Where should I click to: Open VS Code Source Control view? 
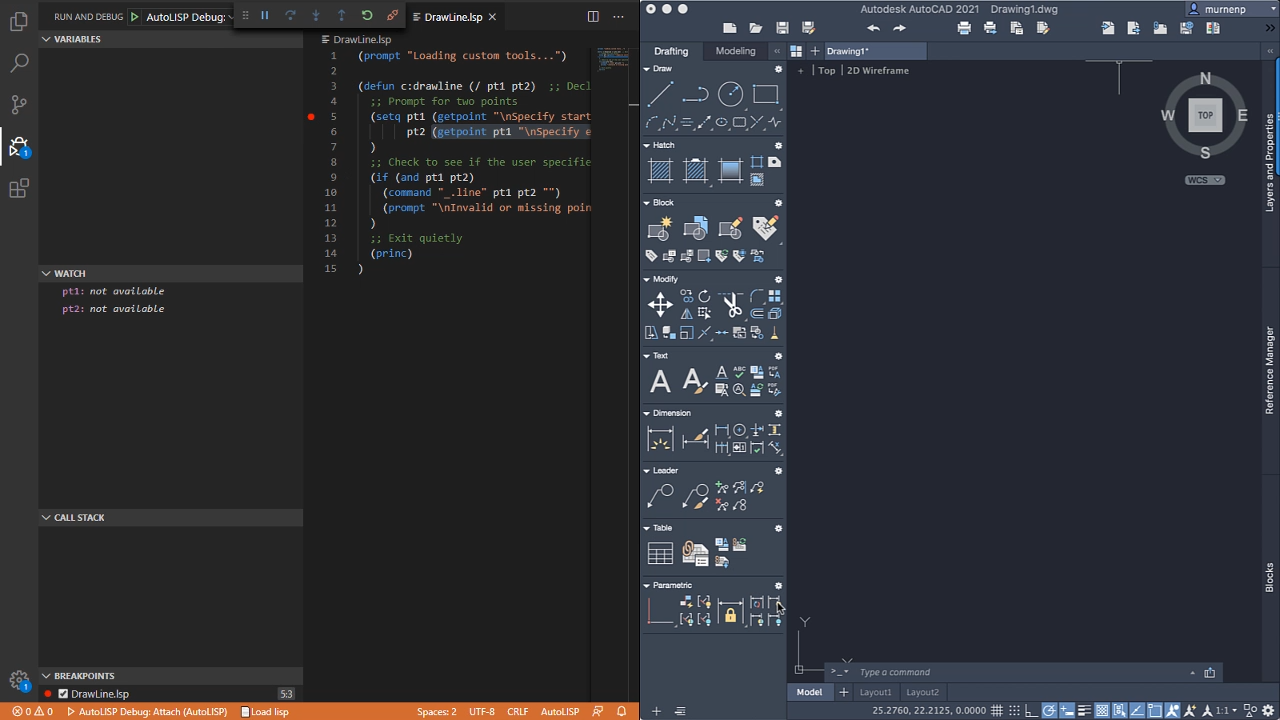19,104
